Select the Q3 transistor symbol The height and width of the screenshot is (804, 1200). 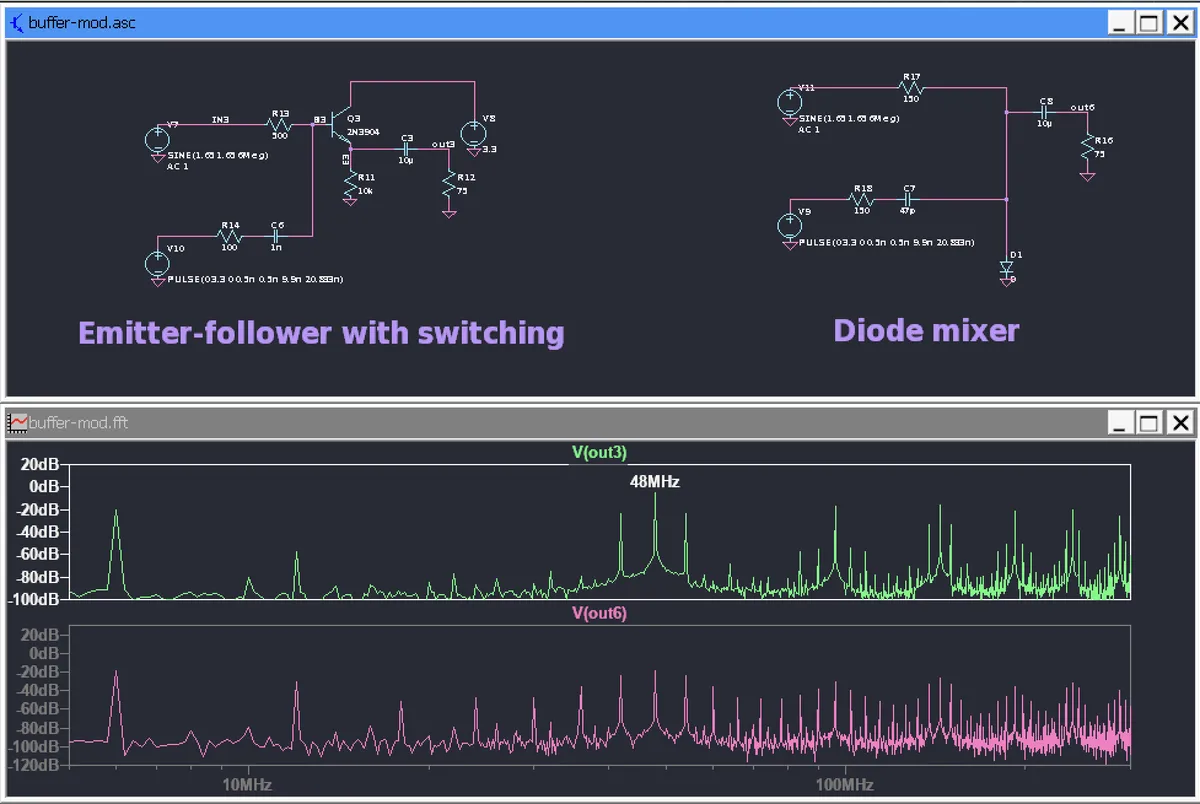pyautogui.click(x=339, y=125)
